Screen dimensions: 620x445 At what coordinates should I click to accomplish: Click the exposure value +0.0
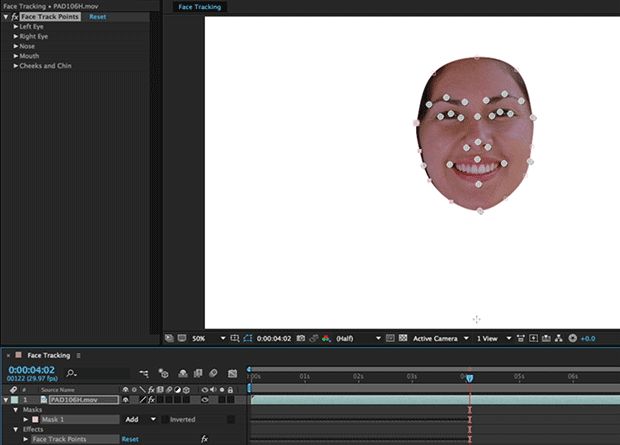tap(588, 339)
